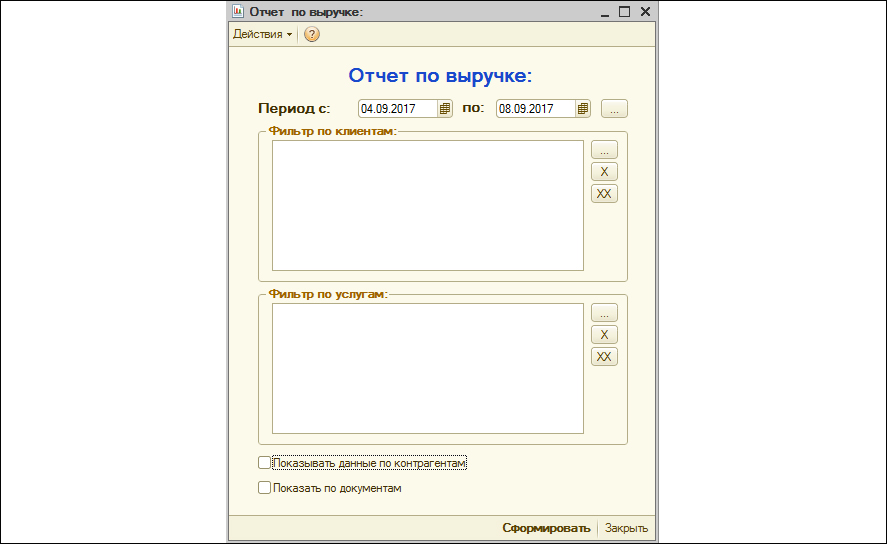Click inside the services filter list

tap(427, 368)
